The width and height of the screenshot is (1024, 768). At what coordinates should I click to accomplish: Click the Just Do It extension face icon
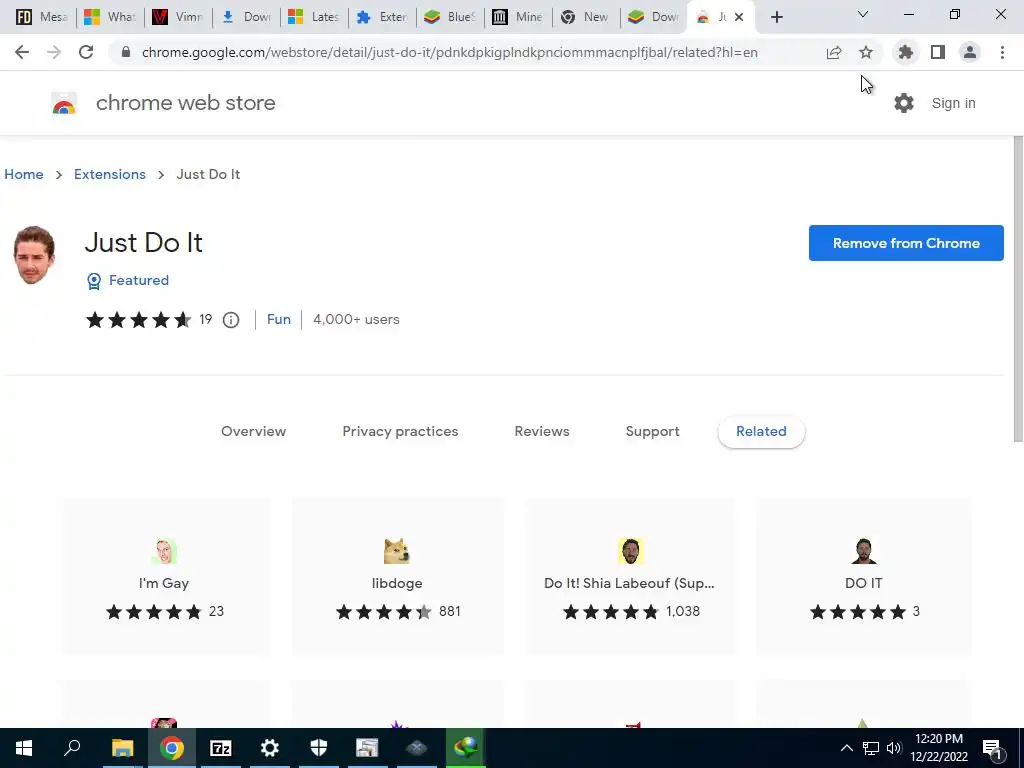point(34,255)
